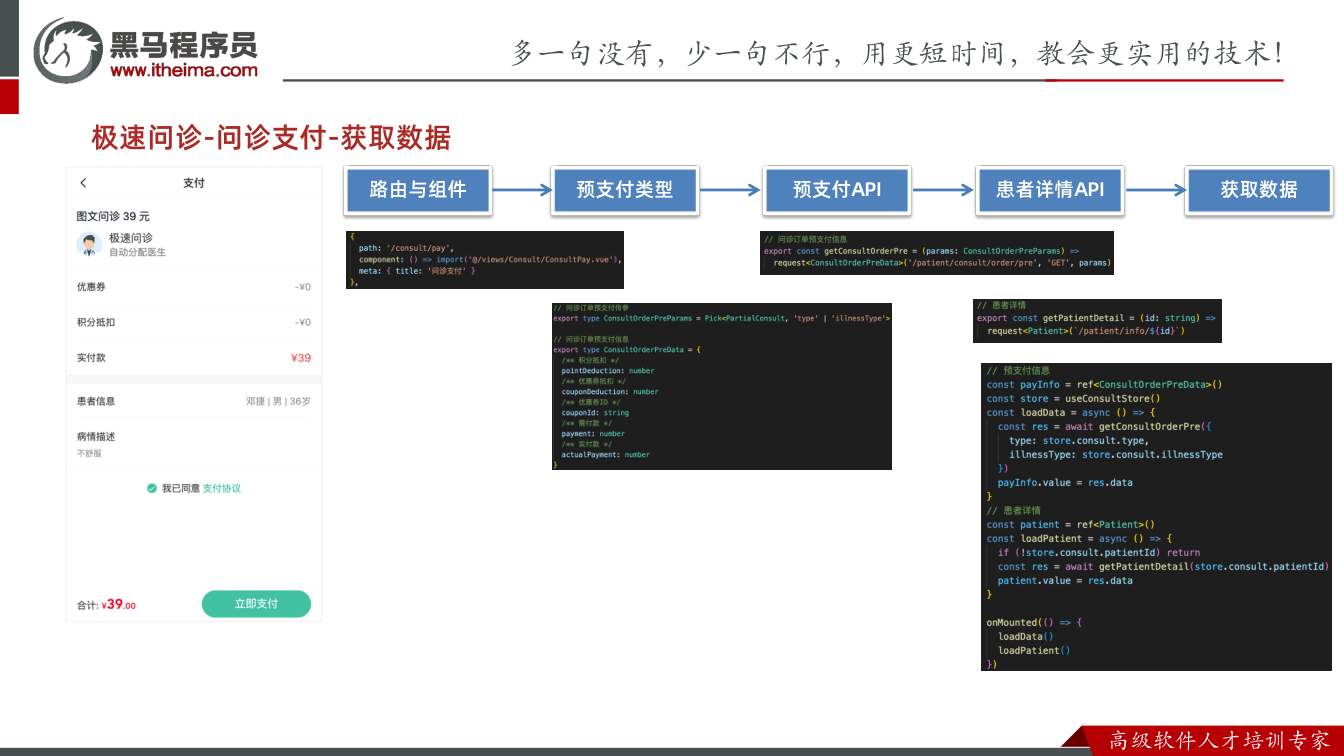Viewport: 1344px width, 756px height.
Task: Select the 预支付API step box
Action: pyautogui.click(x=836, y=190)
